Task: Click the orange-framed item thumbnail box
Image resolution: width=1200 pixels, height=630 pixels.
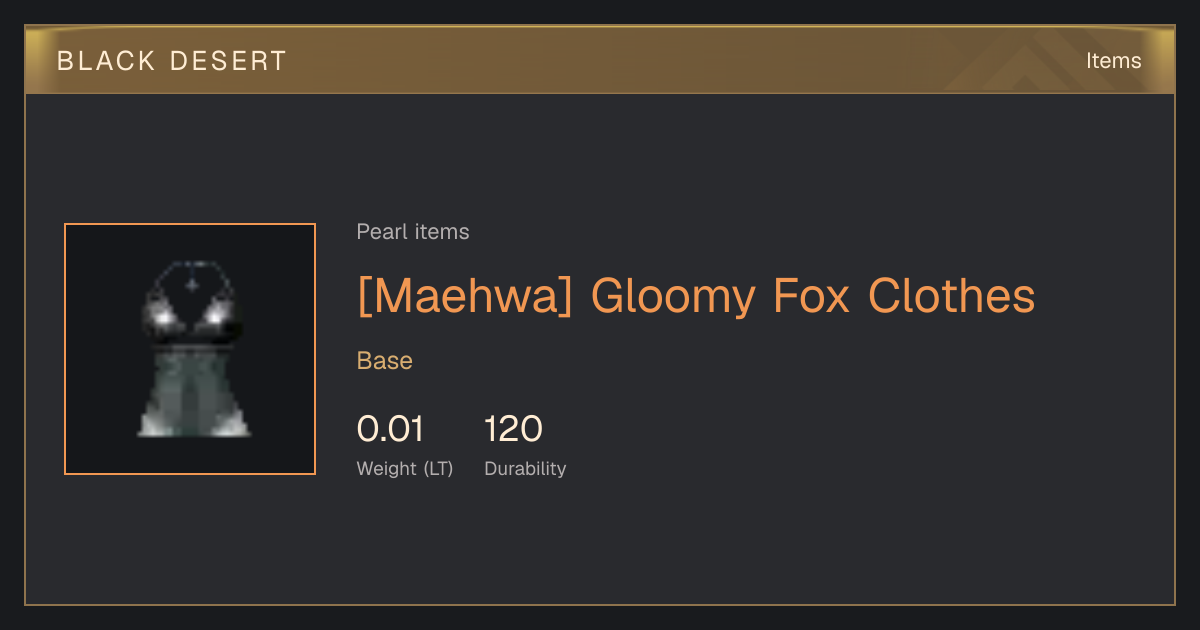Action: (x=190, y=349)
